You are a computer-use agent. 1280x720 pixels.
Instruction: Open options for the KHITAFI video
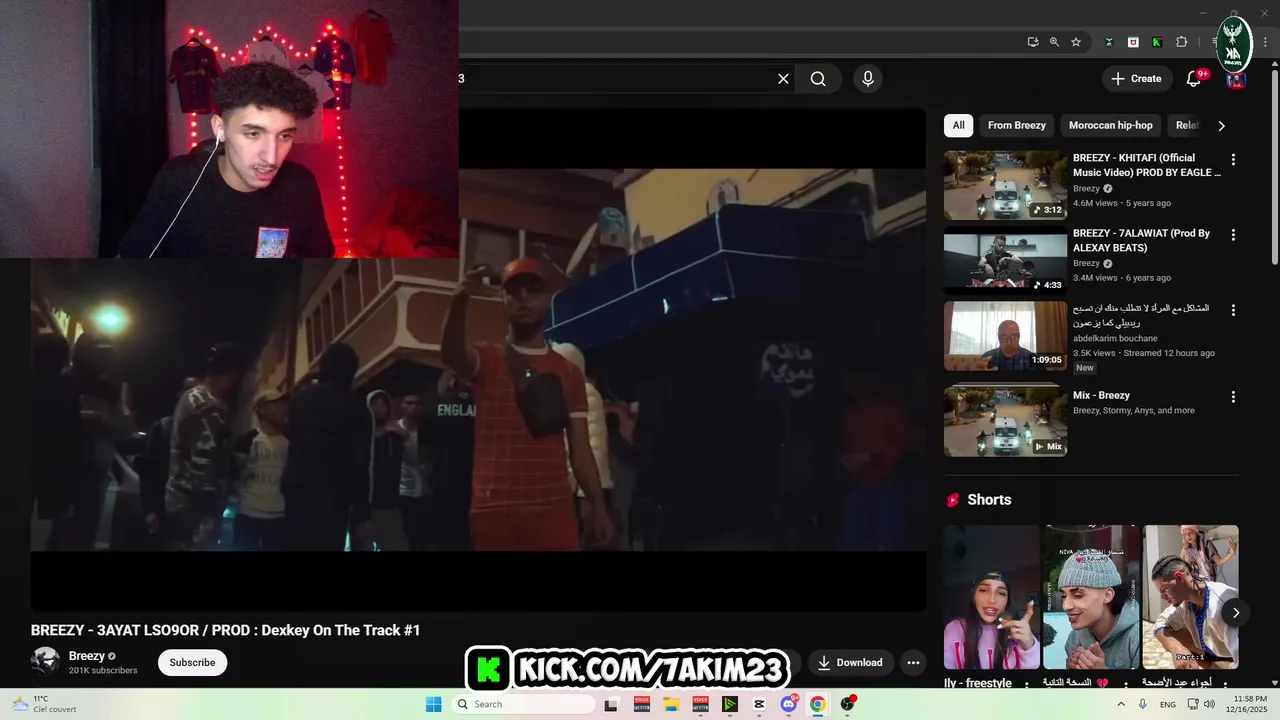tap(1233, 159)
